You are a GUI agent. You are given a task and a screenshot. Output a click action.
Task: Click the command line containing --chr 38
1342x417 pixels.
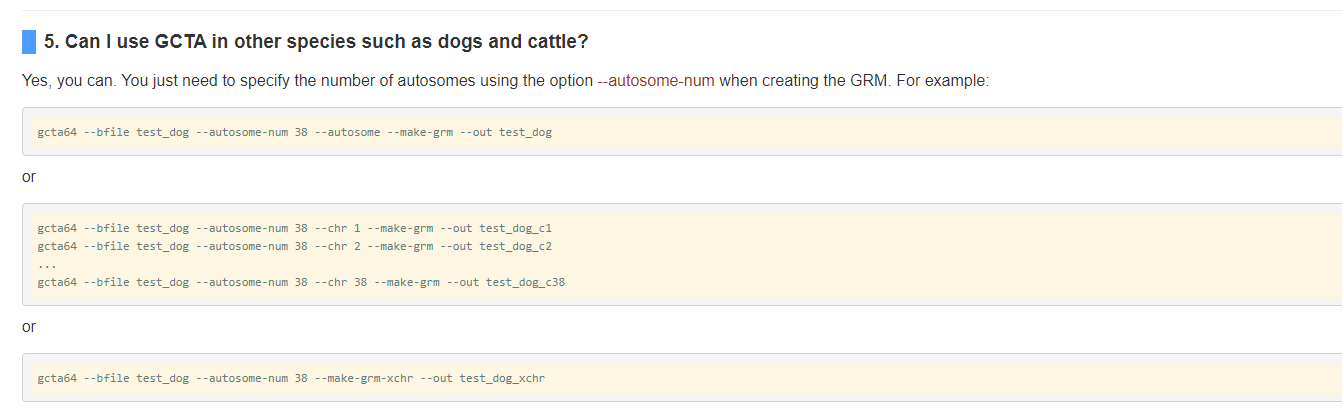pyautogui.click(x=300, y=282)
